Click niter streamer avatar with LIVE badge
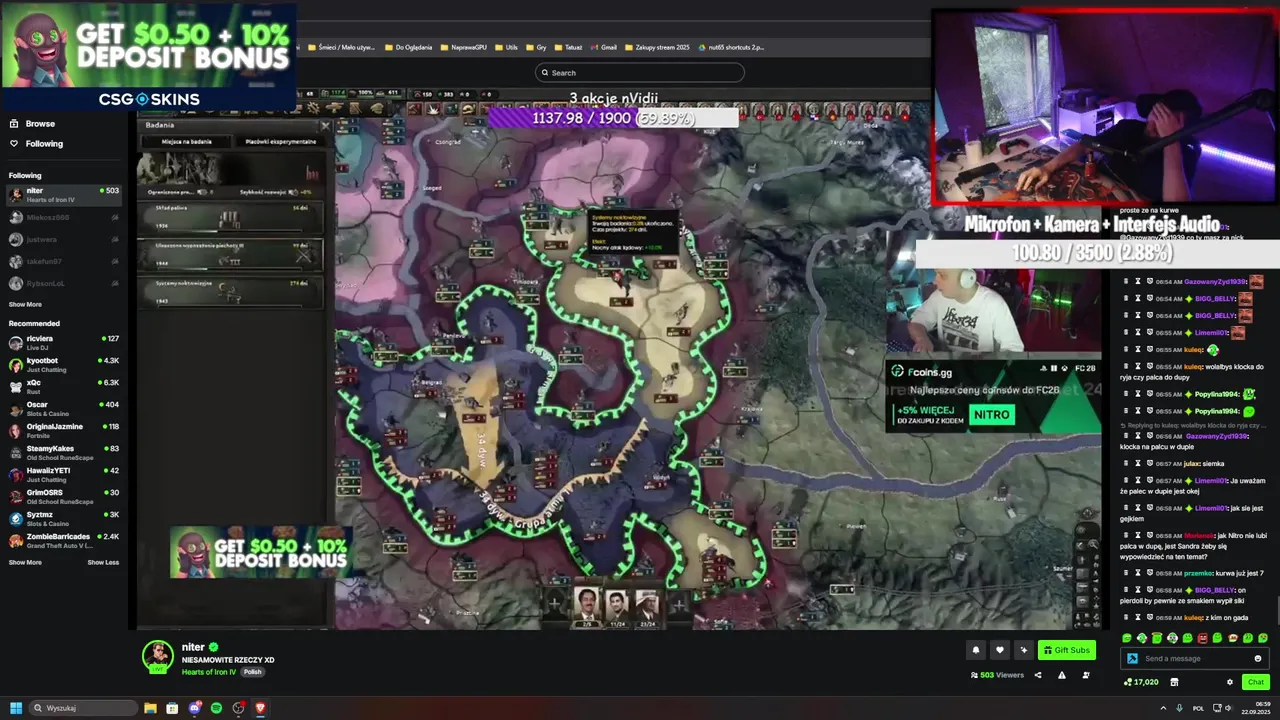This screenshot has height=720, width=1280. click(x=157, y=656)
